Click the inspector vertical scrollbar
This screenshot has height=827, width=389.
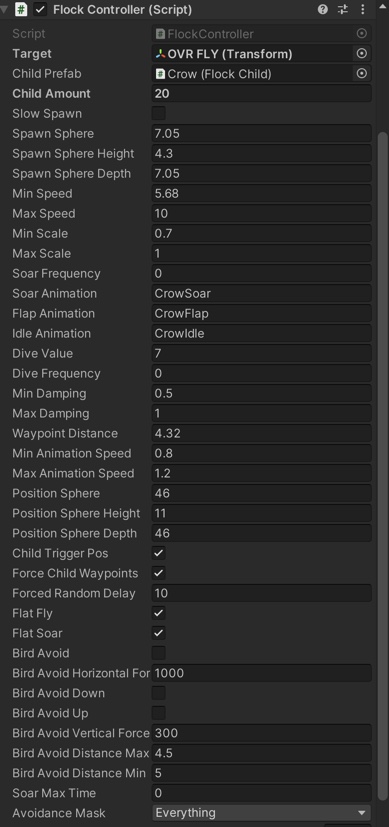pos(383,464)
